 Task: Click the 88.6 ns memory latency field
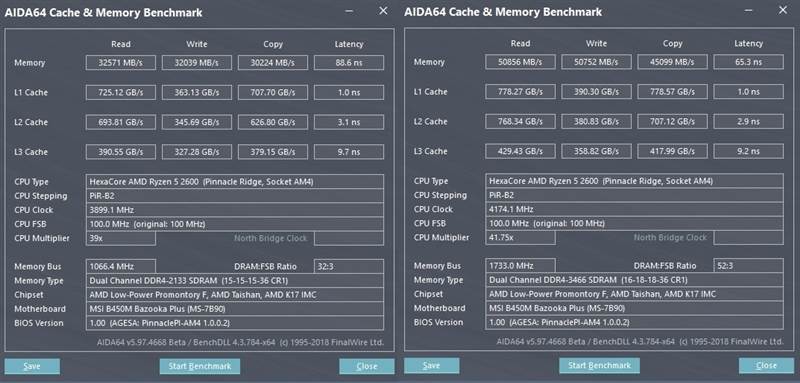(x=349, y=63)
